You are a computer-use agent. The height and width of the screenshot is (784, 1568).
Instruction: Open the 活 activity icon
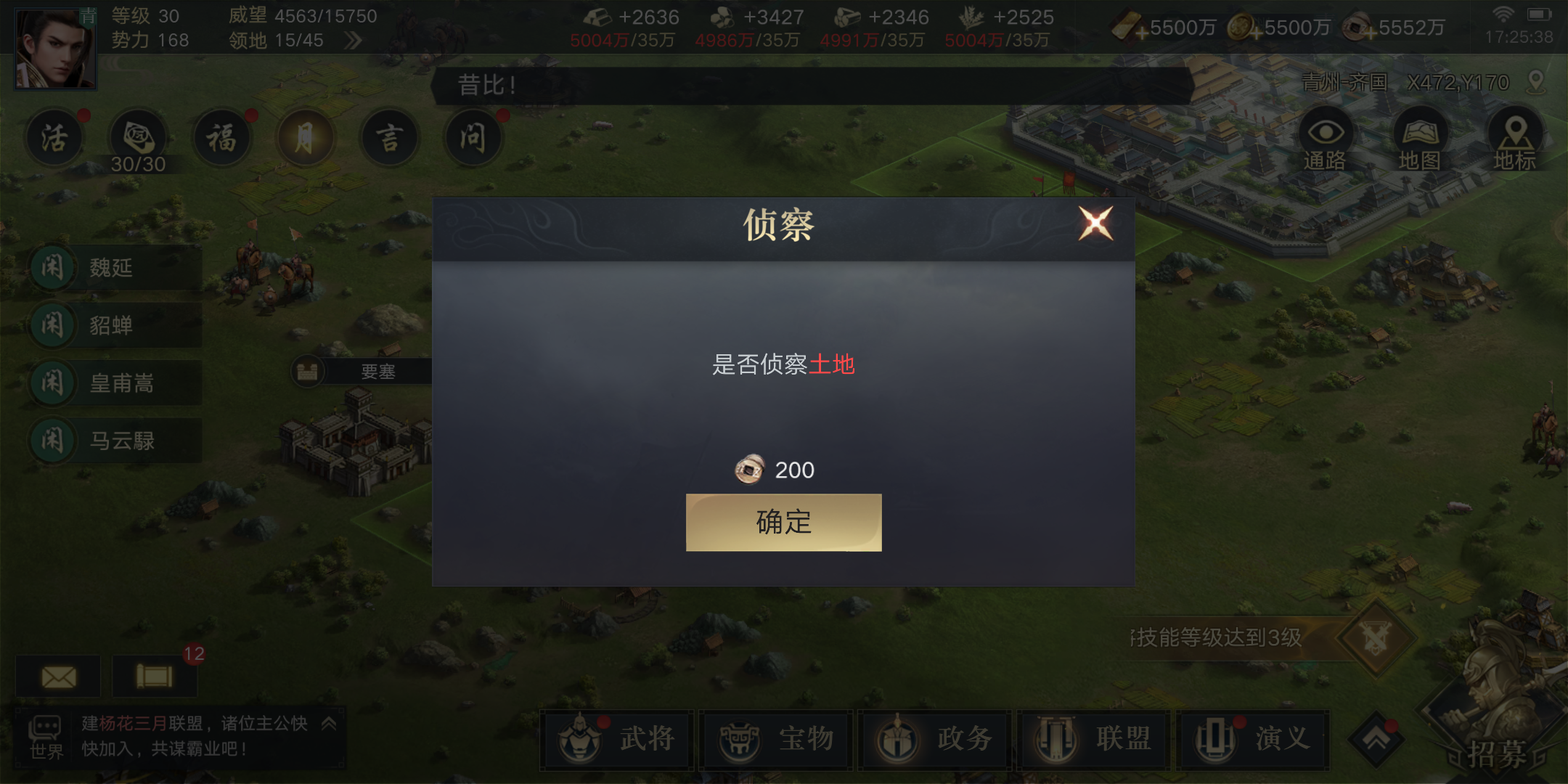coord(55,137)
